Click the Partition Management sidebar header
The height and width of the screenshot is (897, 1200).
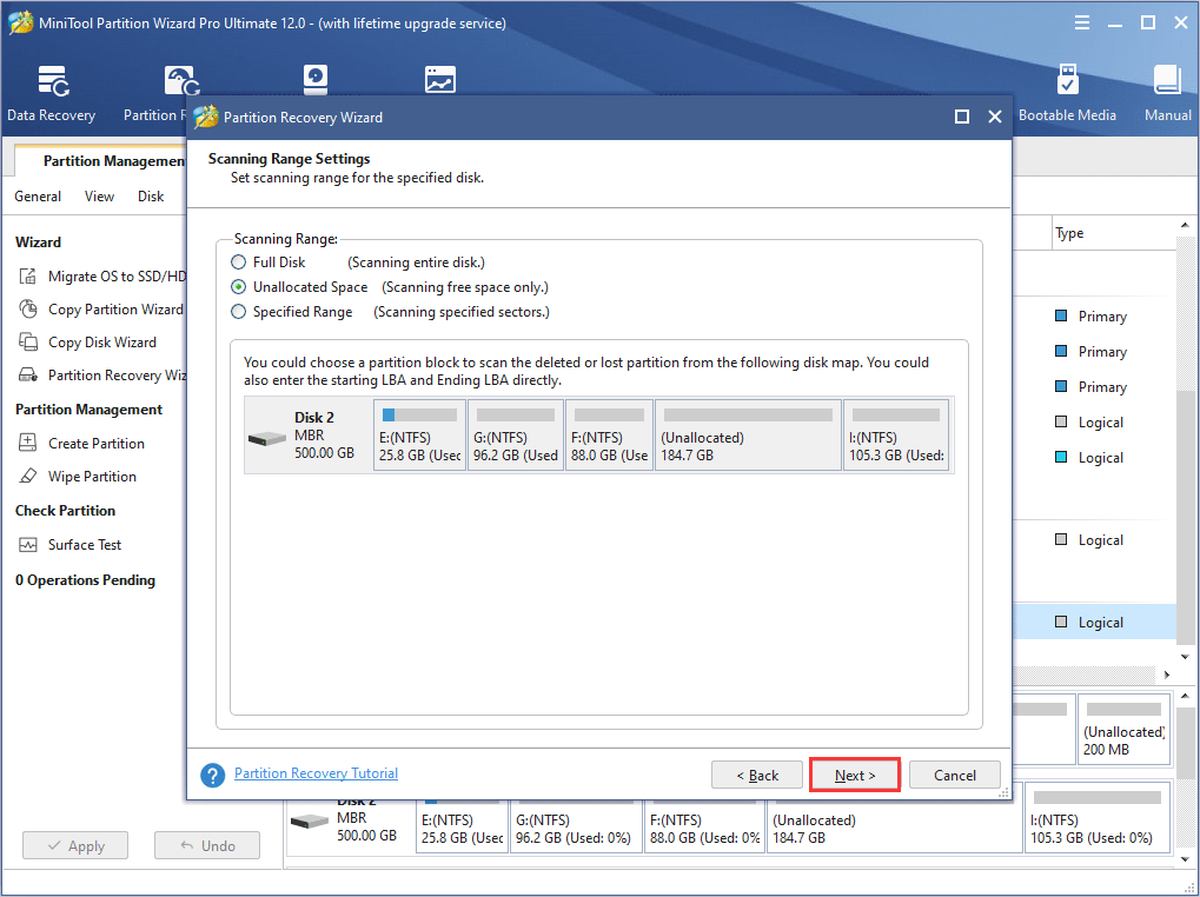tap(89, 409)
